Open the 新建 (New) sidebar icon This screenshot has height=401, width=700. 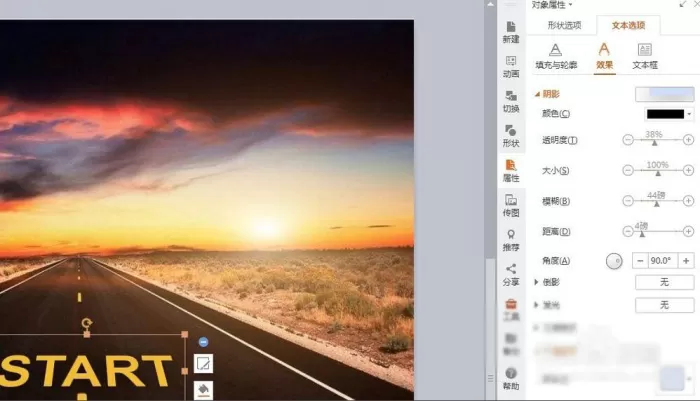pyautogui.click(x=511, y=32)
